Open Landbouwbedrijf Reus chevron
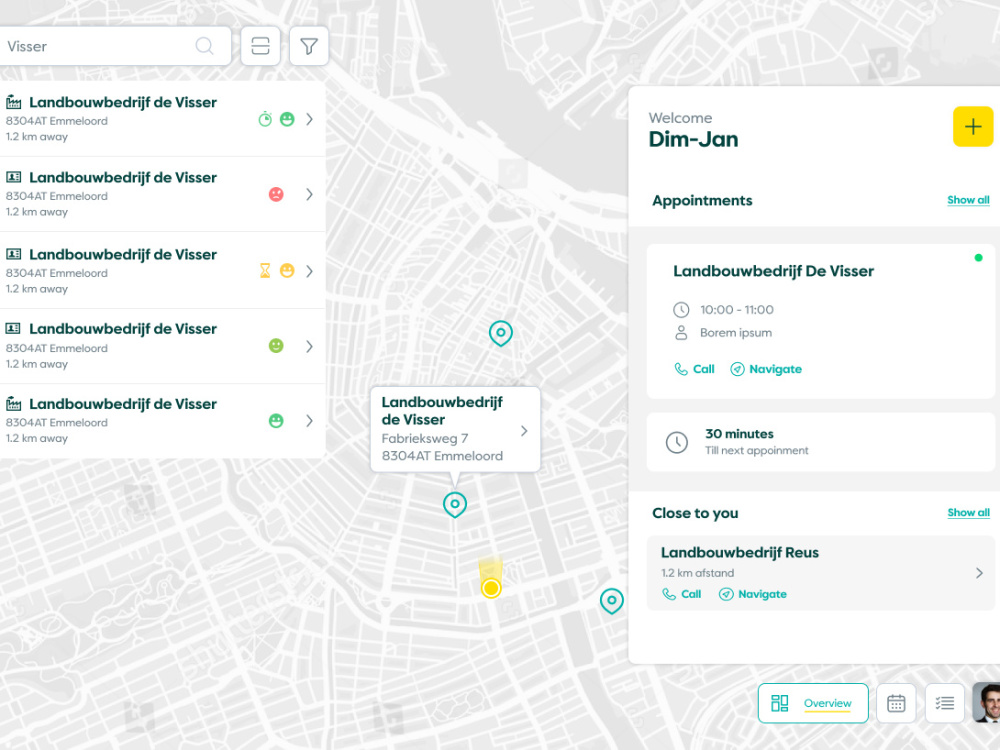This screenshot has width=1000, height=750. [x=980, y=573]
